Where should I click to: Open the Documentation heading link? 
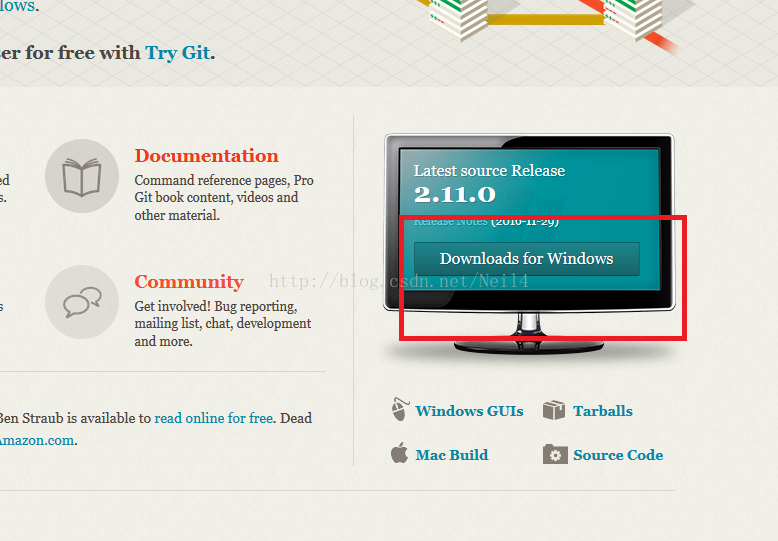tap(206, 156)
